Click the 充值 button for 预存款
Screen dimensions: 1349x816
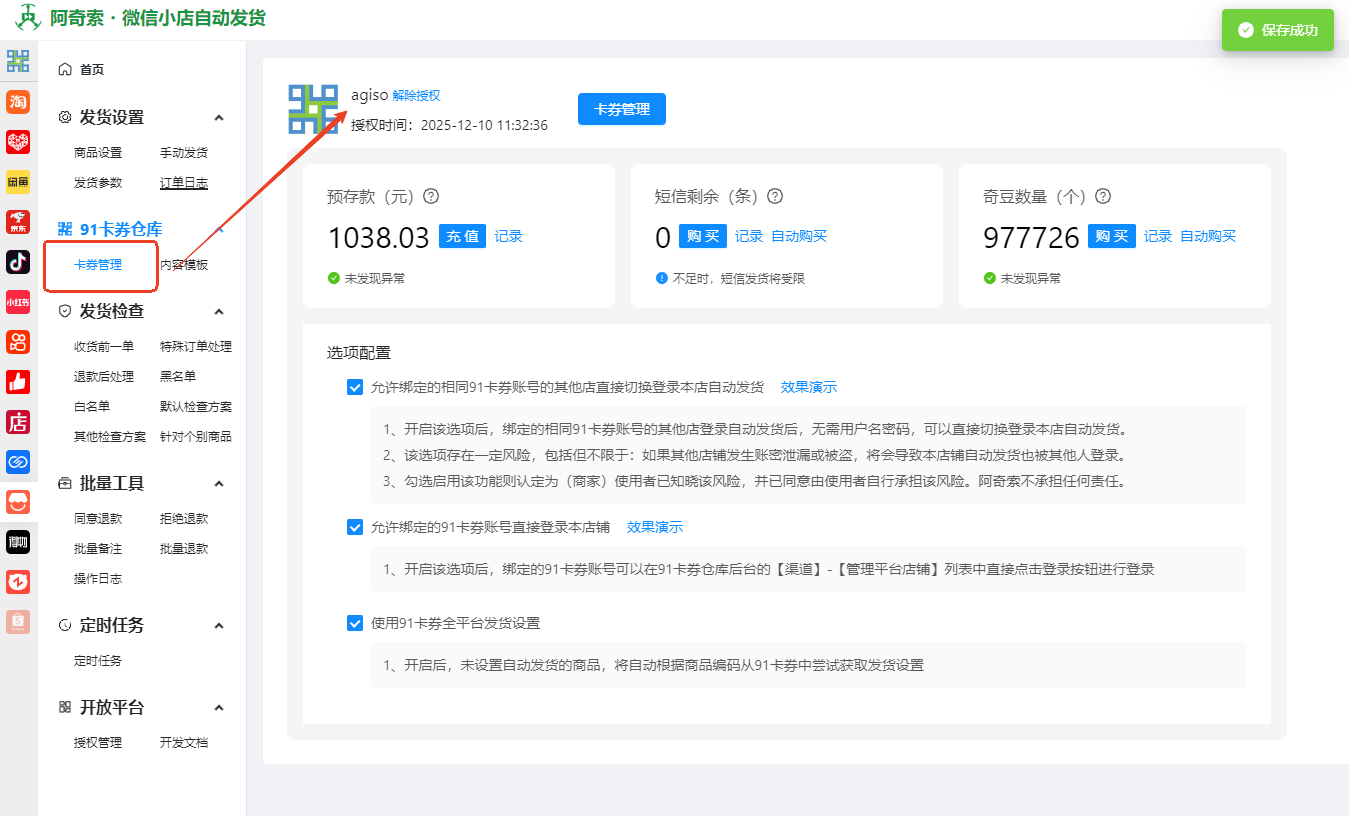(x=462, y=237)
